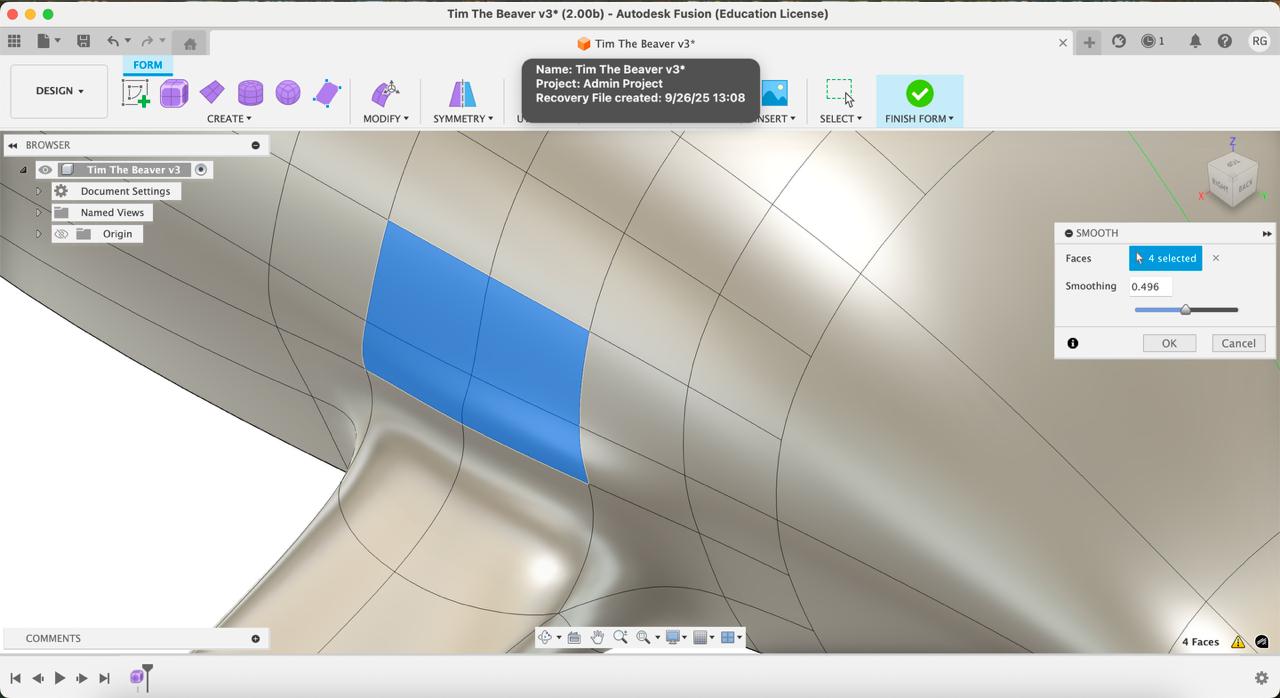
Task: Select the Form Plane tool
Action: 212,93
